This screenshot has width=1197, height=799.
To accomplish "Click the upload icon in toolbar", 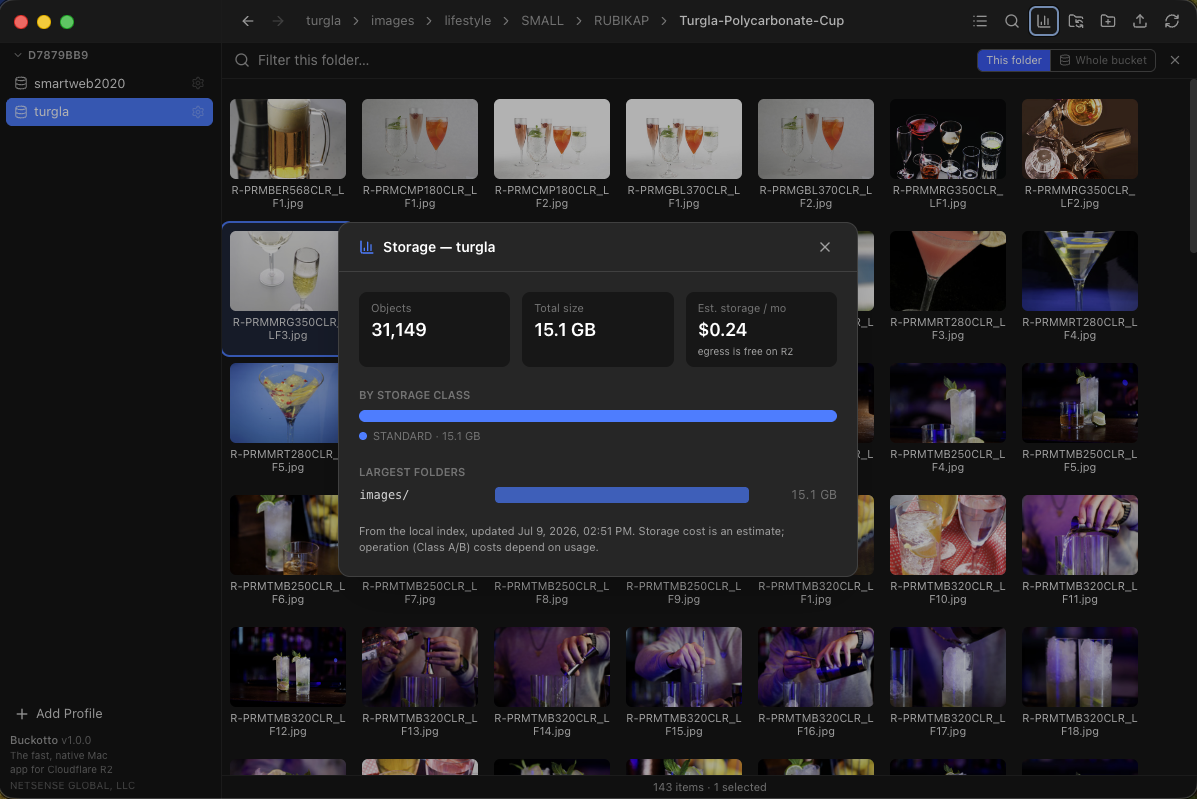I will coord(1140,21).
